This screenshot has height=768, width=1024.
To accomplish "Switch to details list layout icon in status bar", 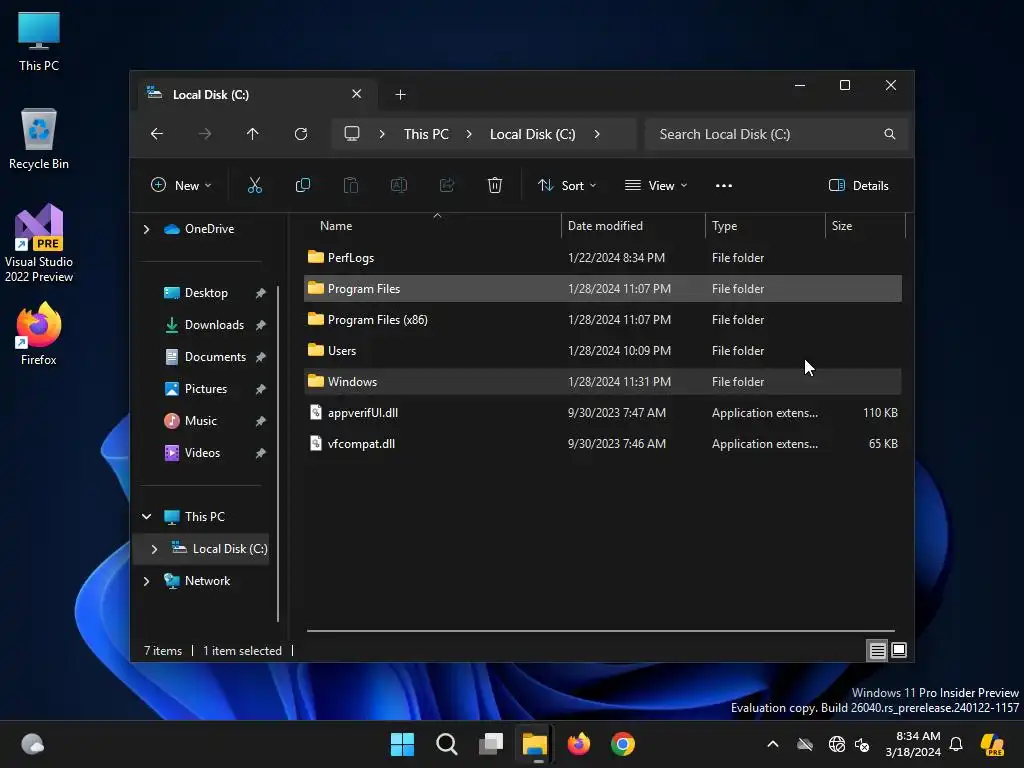I will click(877, 650).
